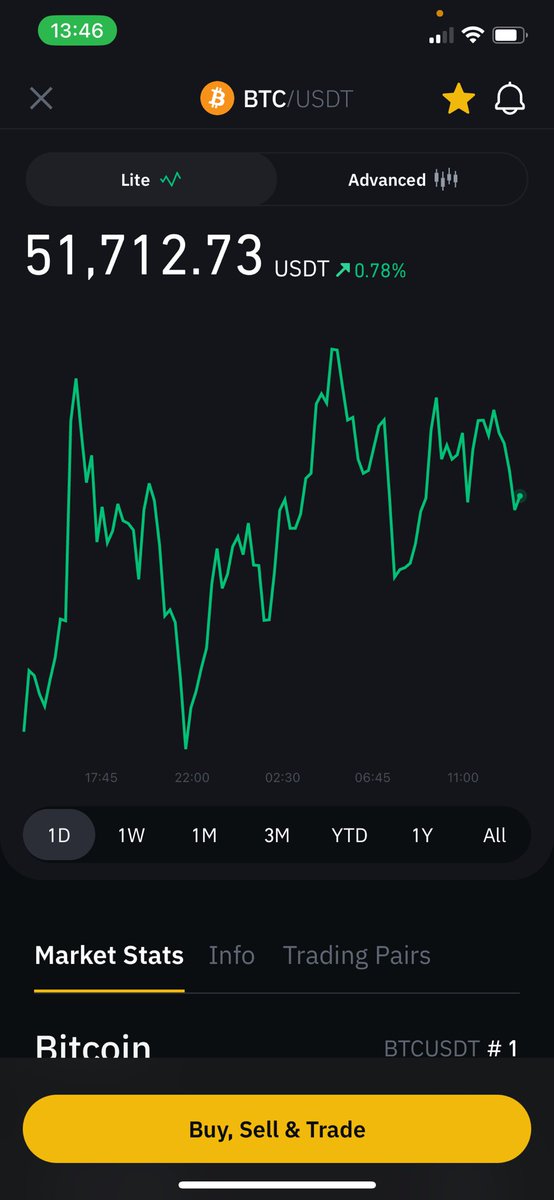Tap the Wi-Fi icon in status bar
Screen dimensions: 554x1200
tap(471, 35)
